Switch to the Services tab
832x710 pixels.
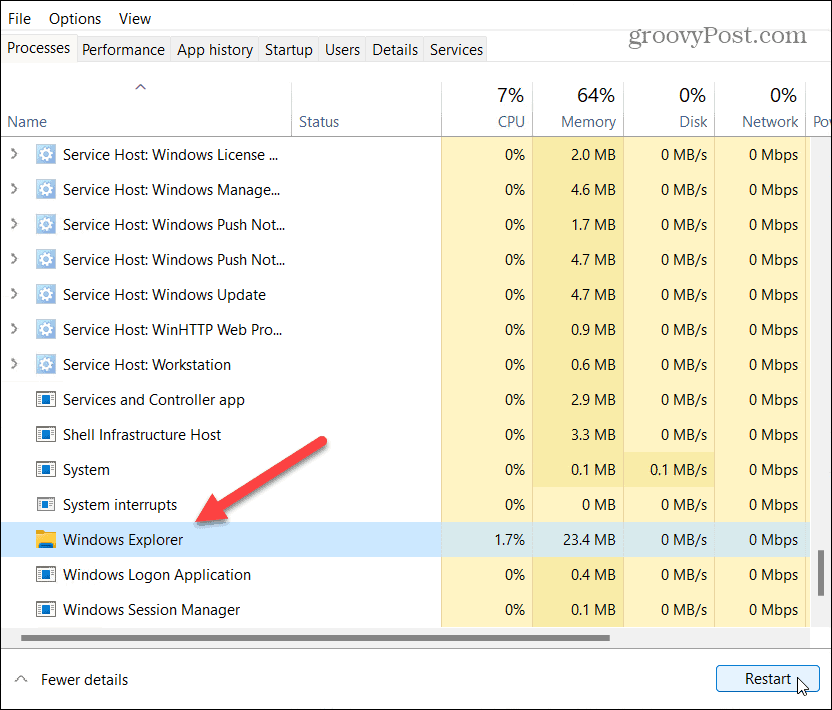pyautogui.click(x=456, y=49)
